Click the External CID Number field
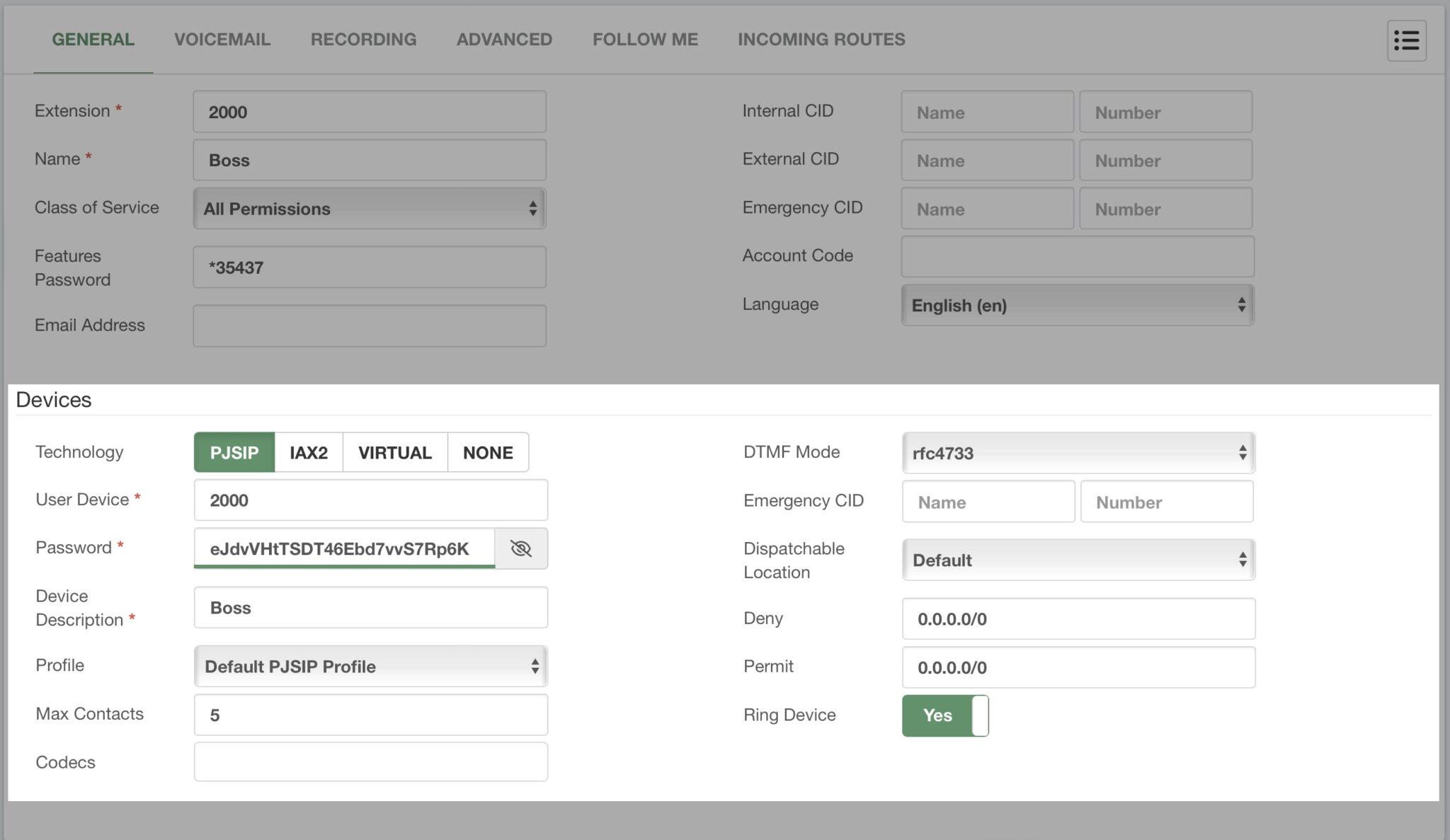 (1166, 160)
